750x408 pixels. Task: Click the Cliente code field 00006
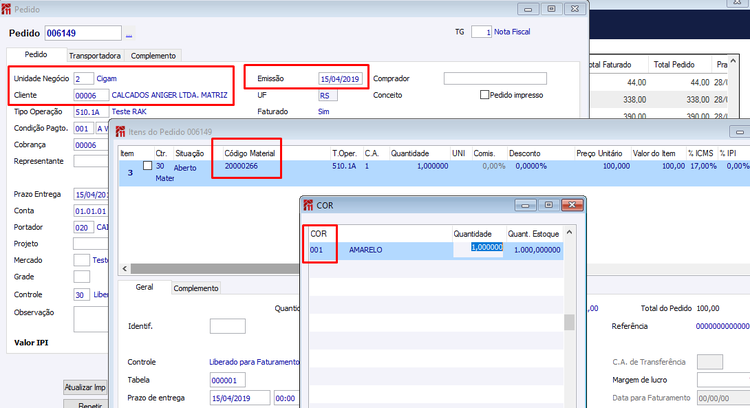91,95
